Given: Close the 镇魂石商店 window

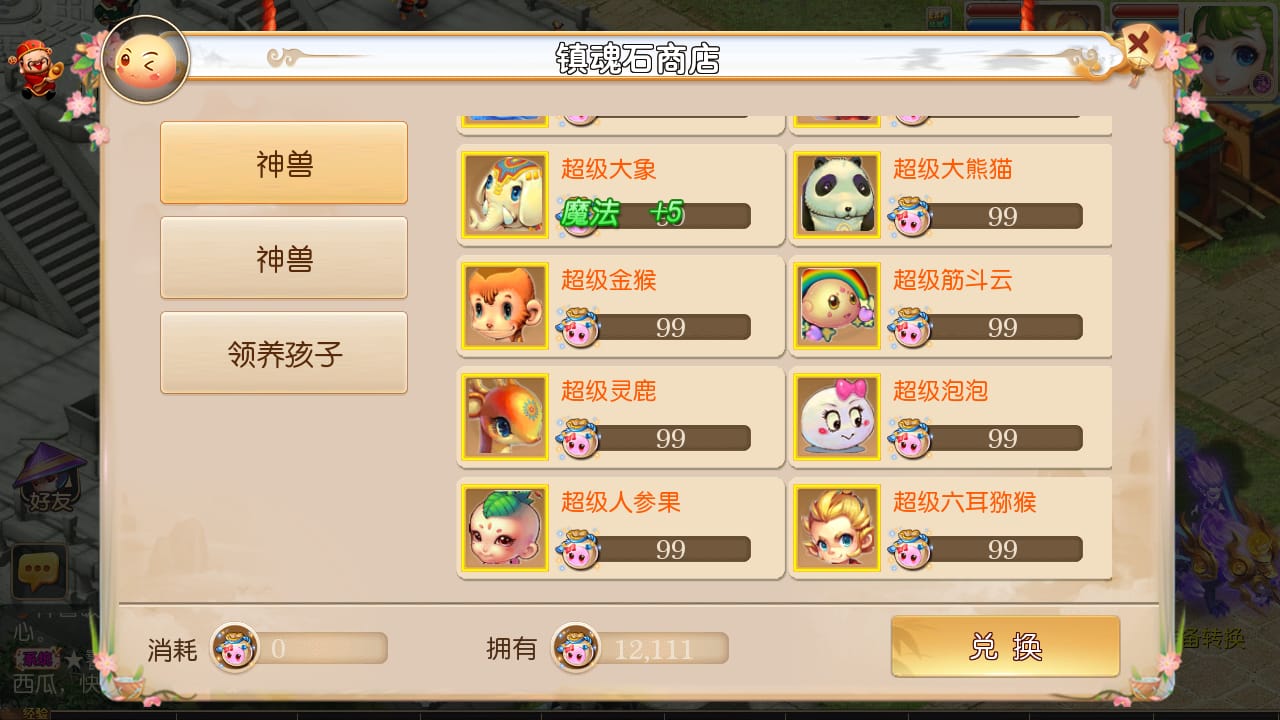Looking at the screenshot, I should click(x=1138, y=45).
